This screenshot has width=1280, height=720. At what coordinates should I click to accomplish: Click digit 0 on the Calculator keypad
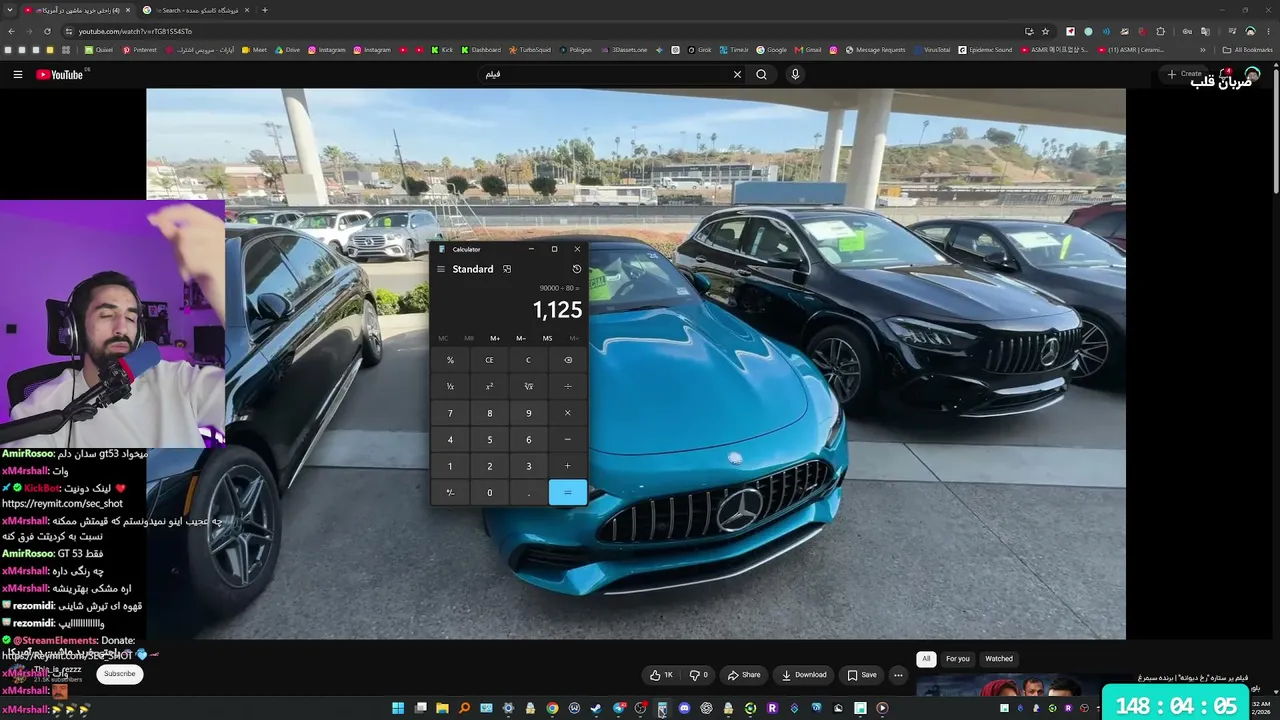tap(489, 492)
